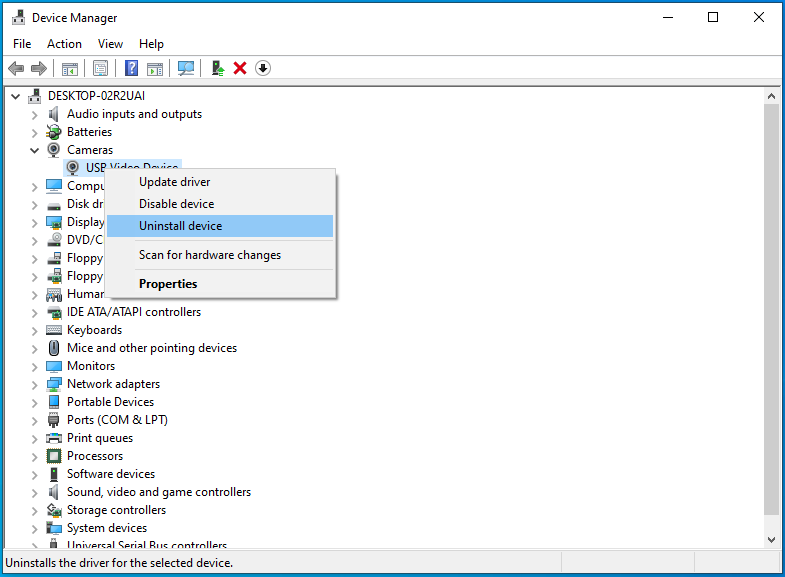Screen dimensions: 785x577
Task: Click the Help toolbar icon
Action: (131, 68)
